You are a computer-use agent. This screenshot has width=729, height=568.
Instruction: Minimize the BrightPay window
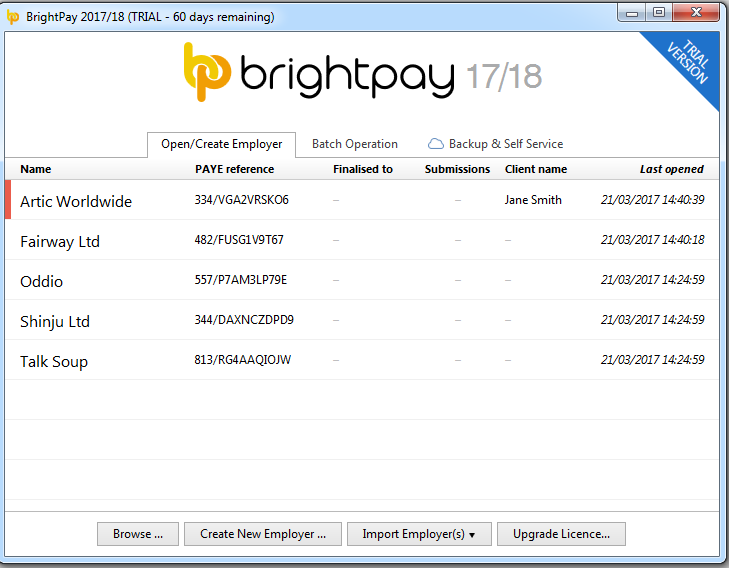[x=632, y=13]
